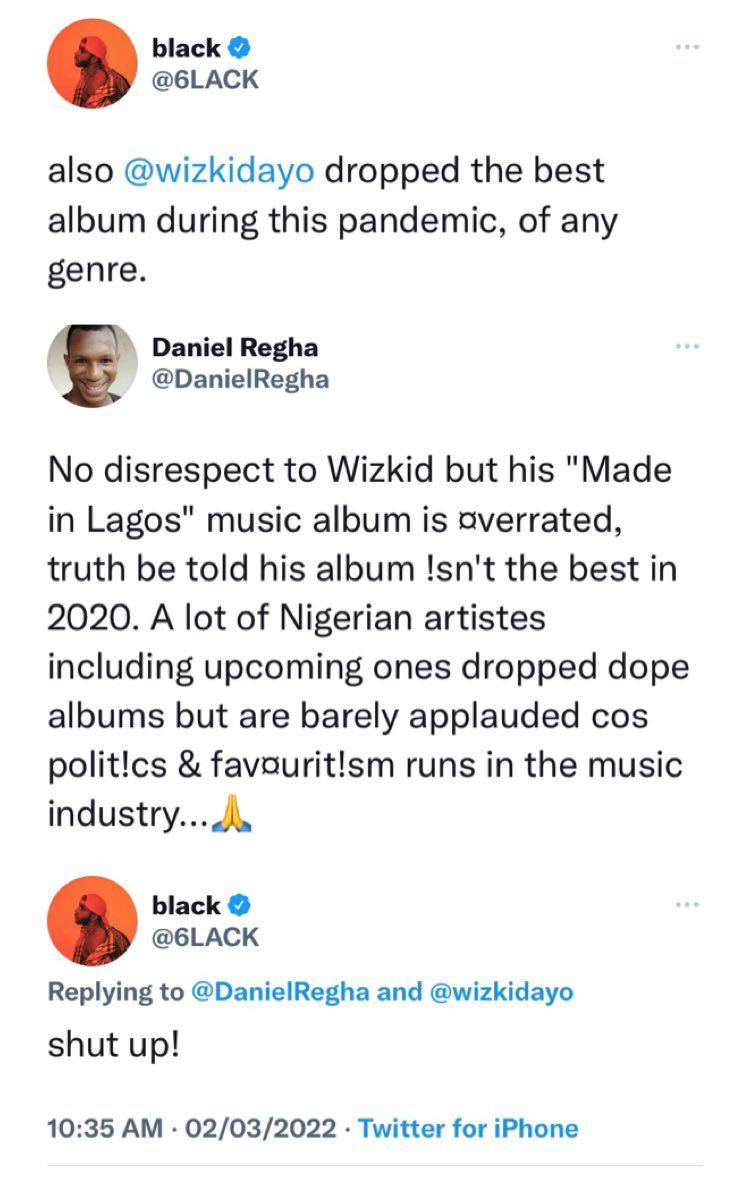This screenshot has width=750, height=1190.
Task: Click the timestamp 10:35 AM
Action: click(x=102, y=1128)
